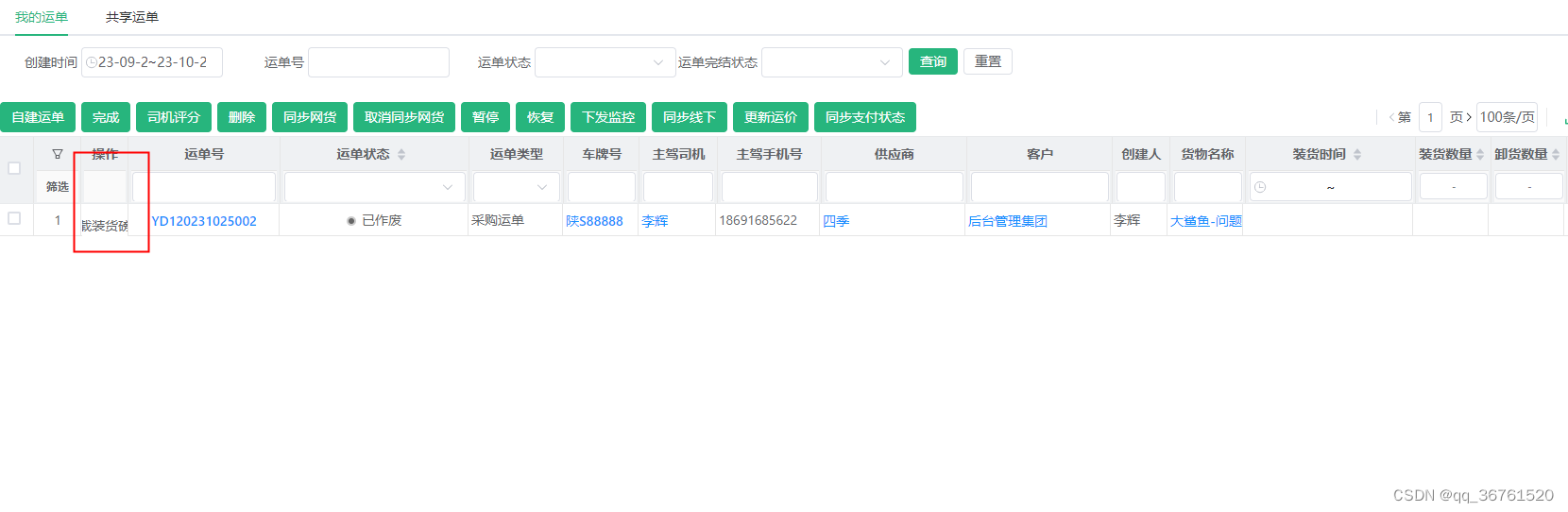
Task: Open driver link 李辉
Action: [655, 221]
